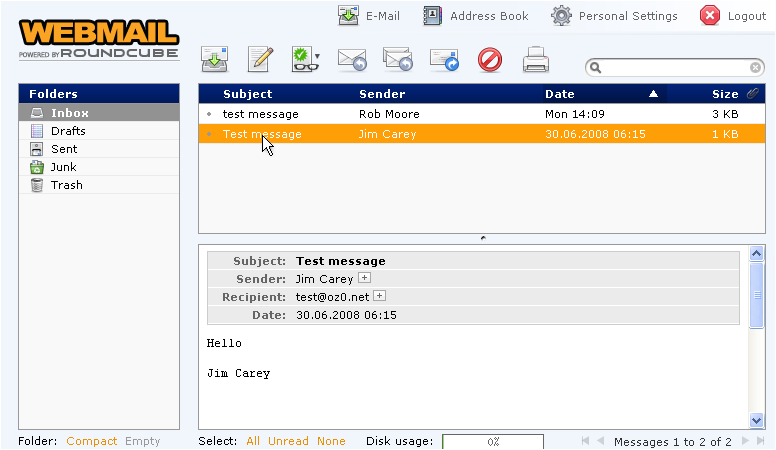This screenshot has width=776, height=450.
Task: Delete the selected message
Action: [490, 61]
